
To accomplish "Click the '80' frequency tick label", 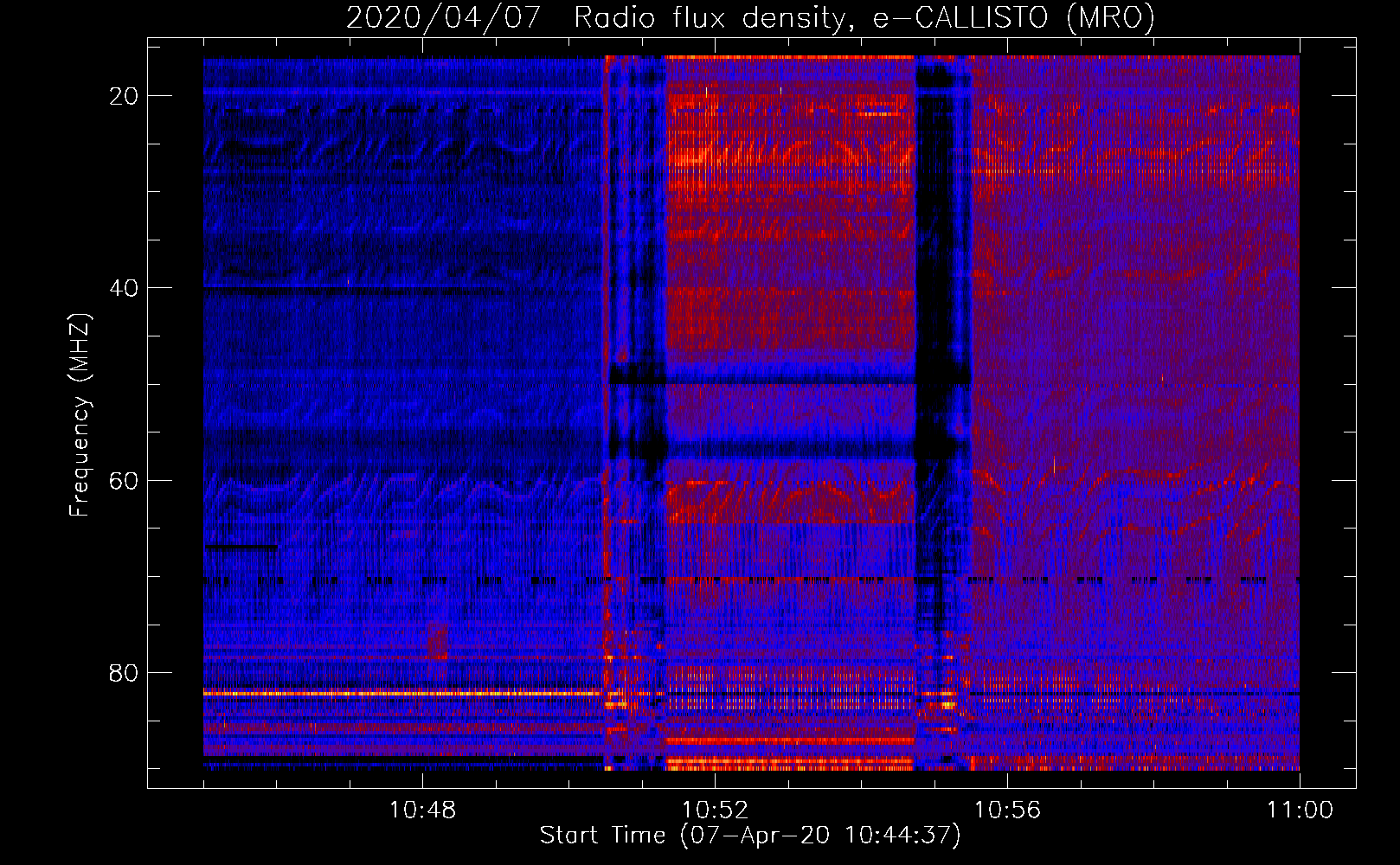I will 124,672.
